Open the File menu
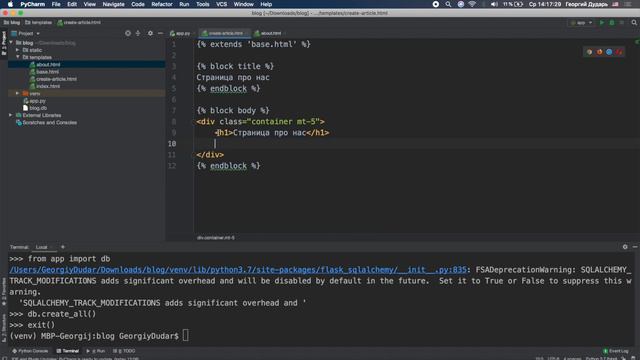This screenshot has width=640, height=360. pos(56,4)
